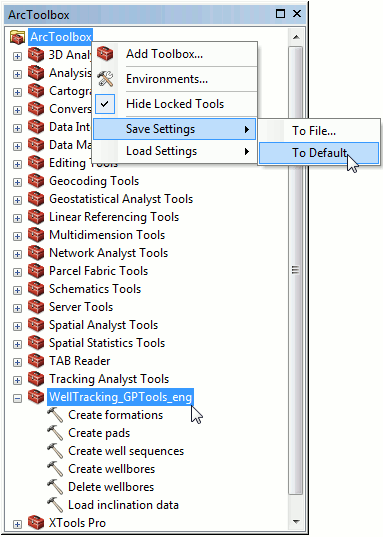Select the Linear Referencing Tools label
The height and width of the screenshot is (537, 383).
[114, 217]
